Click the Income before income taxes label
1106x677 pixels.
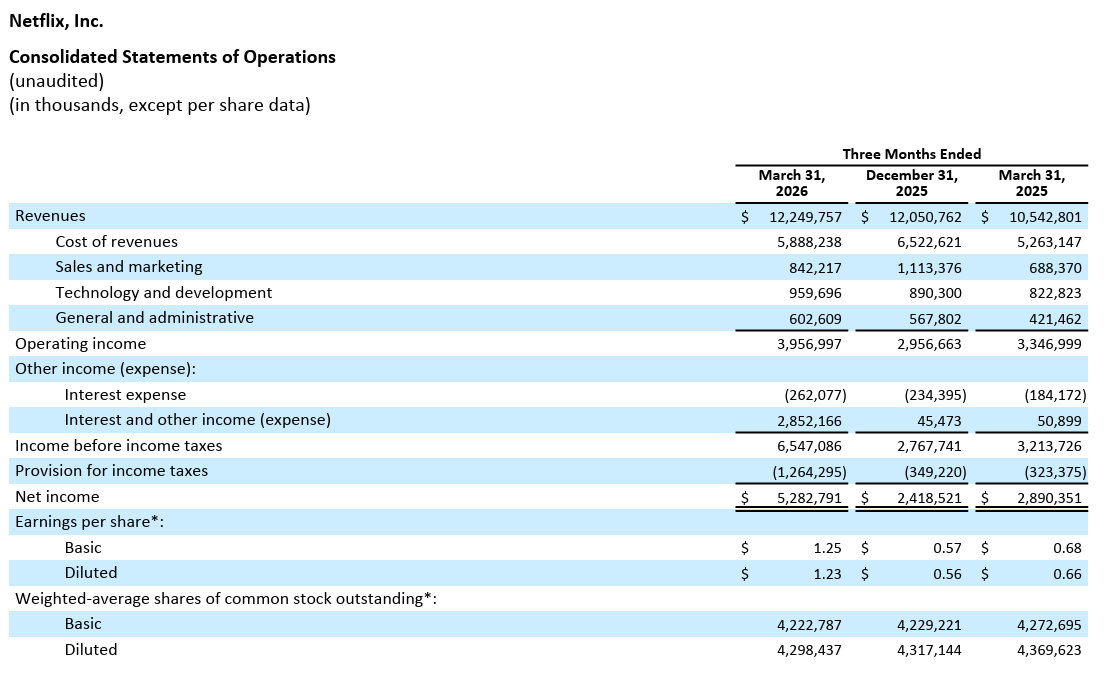(118, 446)
